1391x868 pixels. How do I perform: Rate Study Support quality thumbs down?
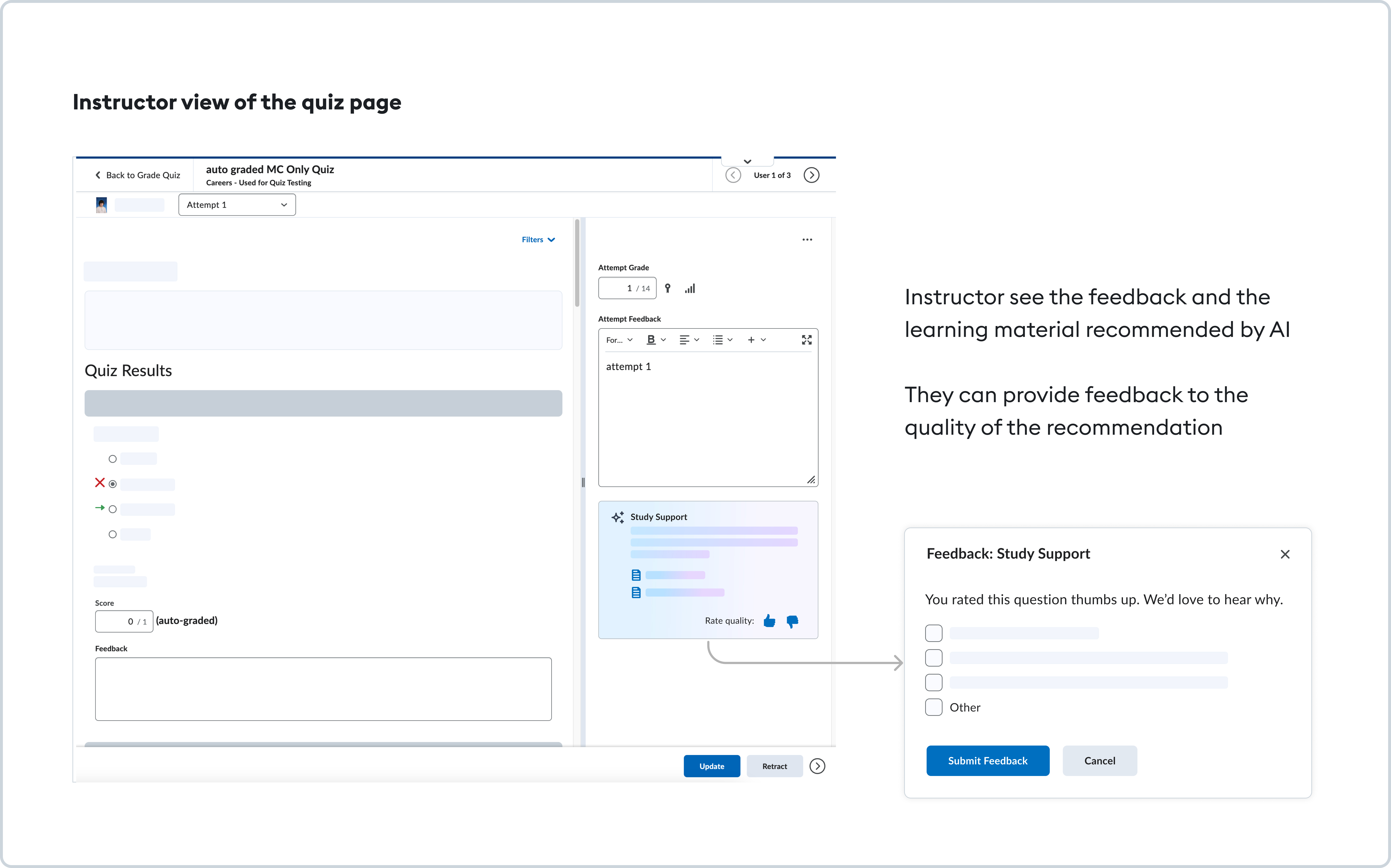tap(793, 621)
